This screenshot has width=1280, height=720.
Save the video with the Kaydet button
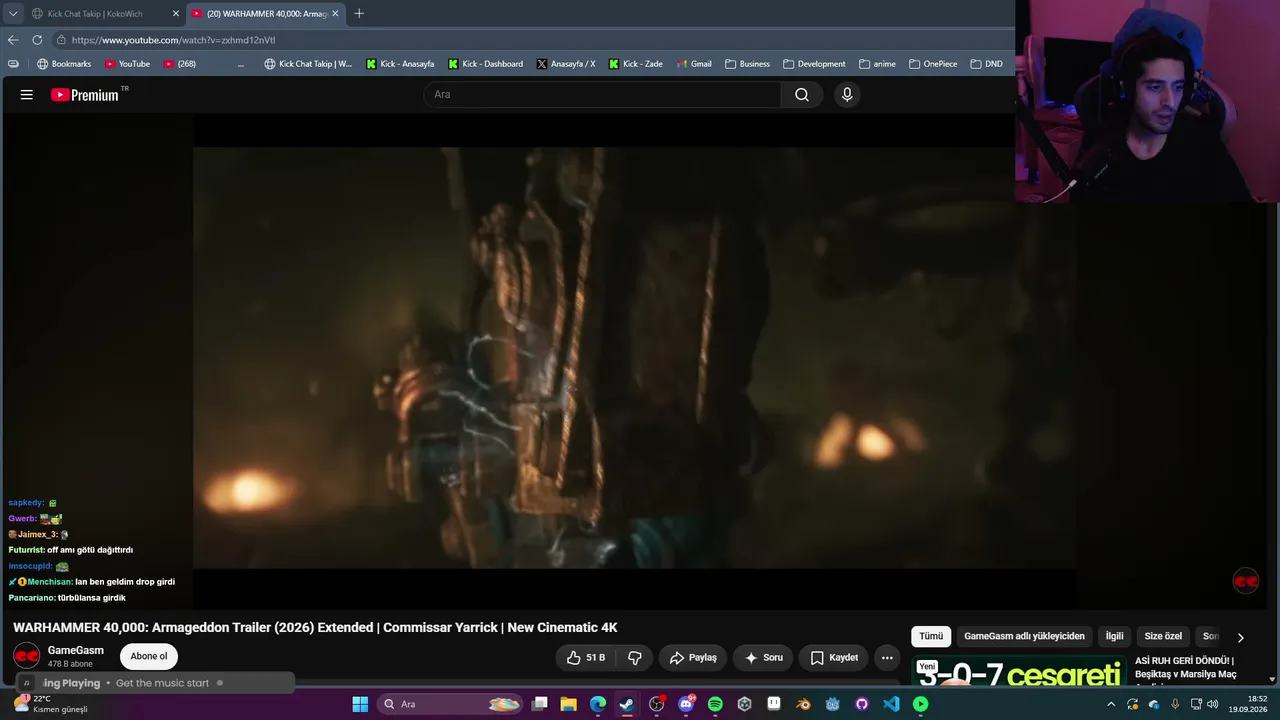click(833, 658)
